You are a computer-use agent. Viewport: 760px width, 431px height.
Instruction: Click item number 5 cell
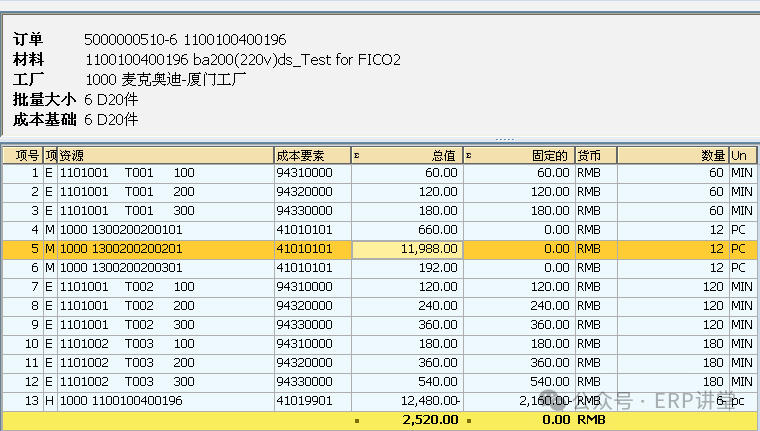[x=23, y=249]
